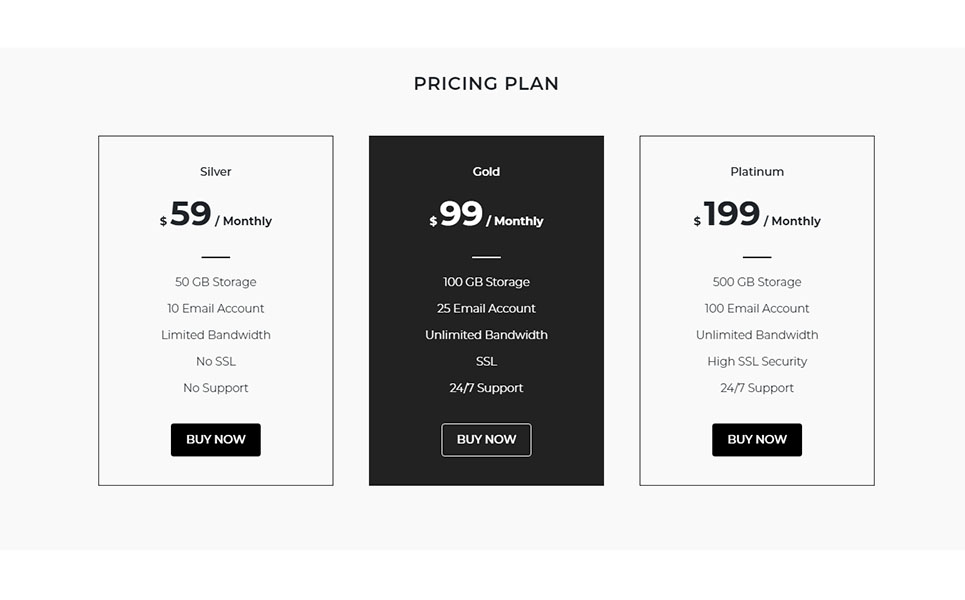The height and width of the screenshot is (600, 965).
Task: Click the $99 monthly price
Action: point(486,215)
